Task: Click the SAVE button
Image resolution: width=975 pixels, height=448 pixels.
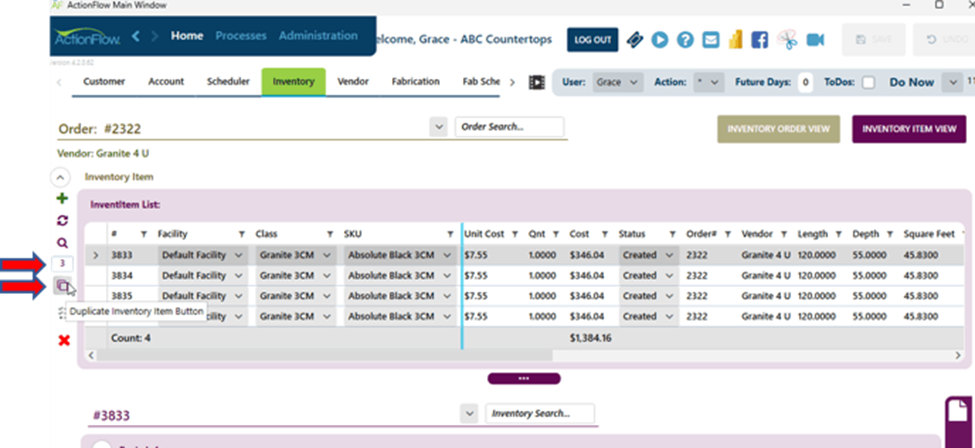Action: tap(874, 40)
